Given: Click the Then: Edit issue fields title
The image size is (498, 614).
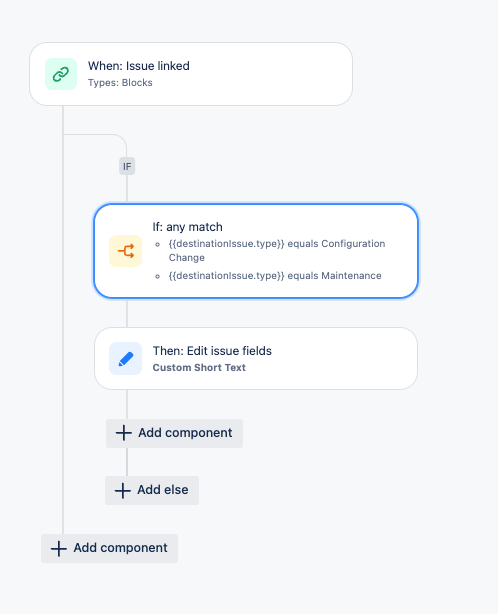Looking at the screenshot, I should pos(212,351).
